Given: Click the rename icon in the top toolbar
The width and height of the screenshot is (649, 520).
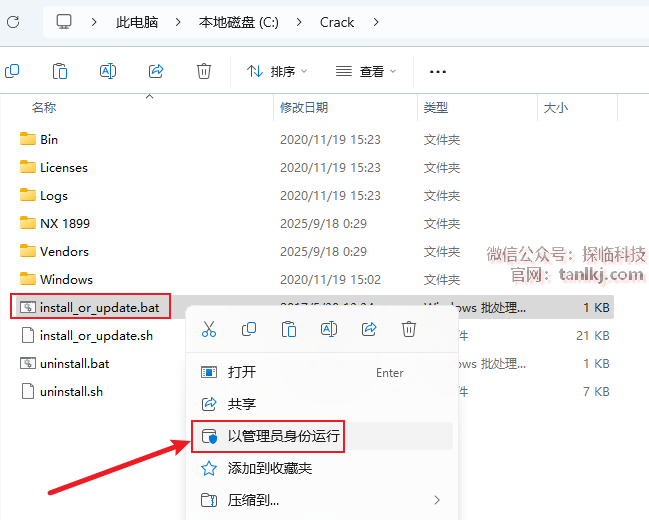Looking at the screenshot, I should click(108, 71).
